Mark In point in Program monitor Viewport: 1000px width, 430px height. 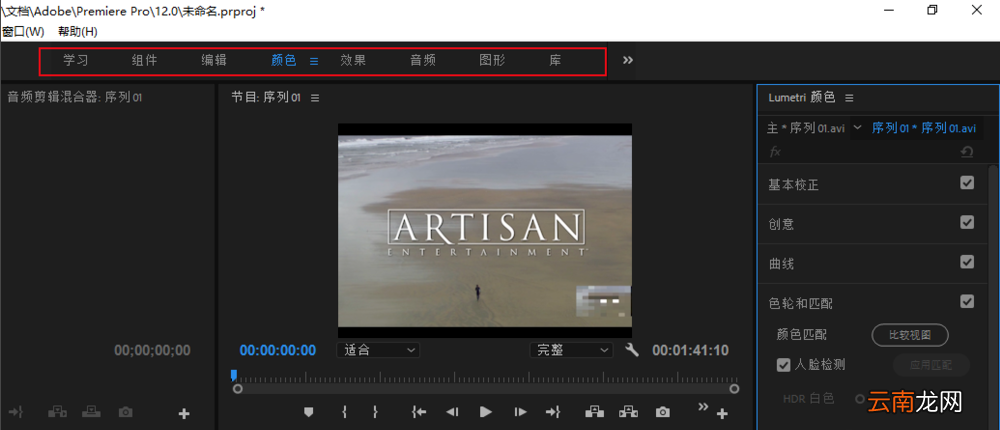pyautogui.click(x=344, y=412)
